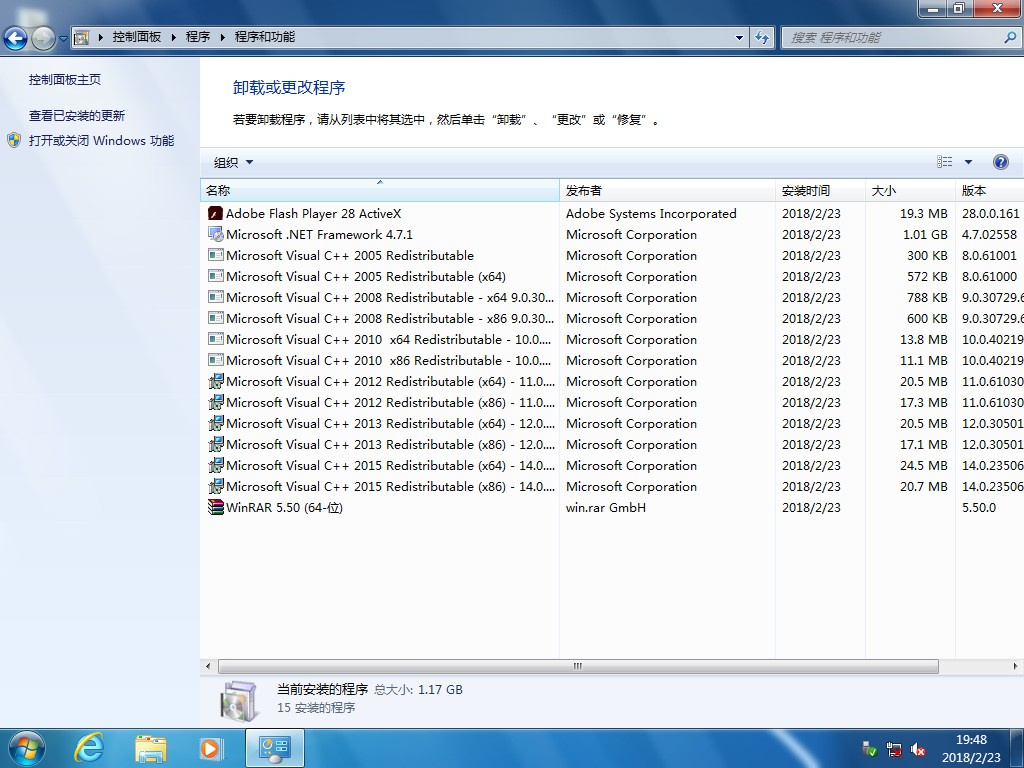
Task: Click icon of Visual C++ 2012 Redistributable (x86)
Action: [x=216, y=402]
